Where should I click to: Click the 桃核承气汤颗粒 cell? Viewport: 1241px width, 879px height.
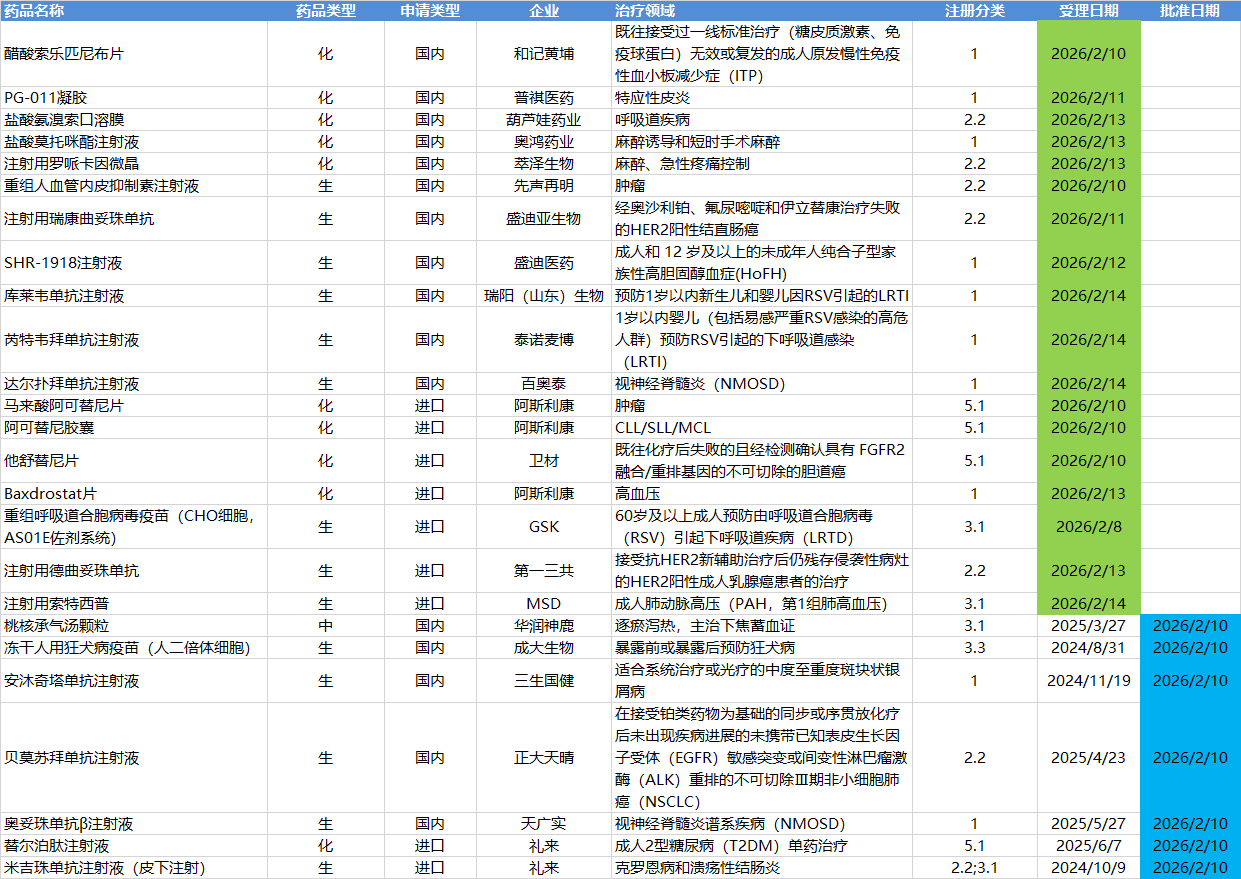[57, 626]
